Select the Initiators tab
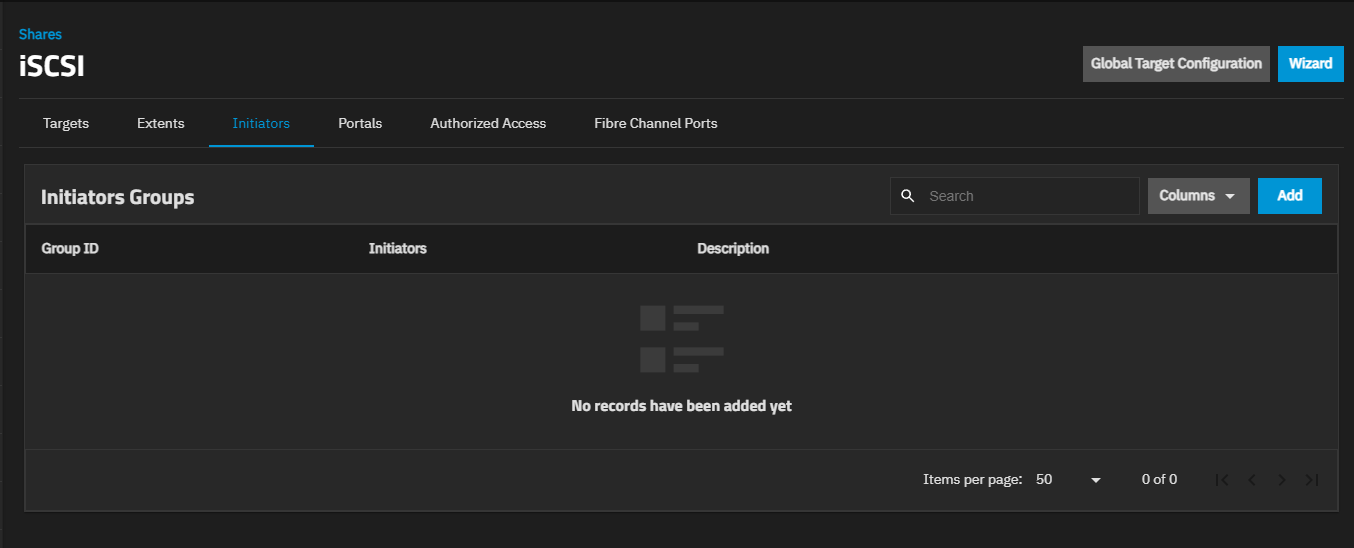Screen dimensions: 1354x548 pos(261,124)
